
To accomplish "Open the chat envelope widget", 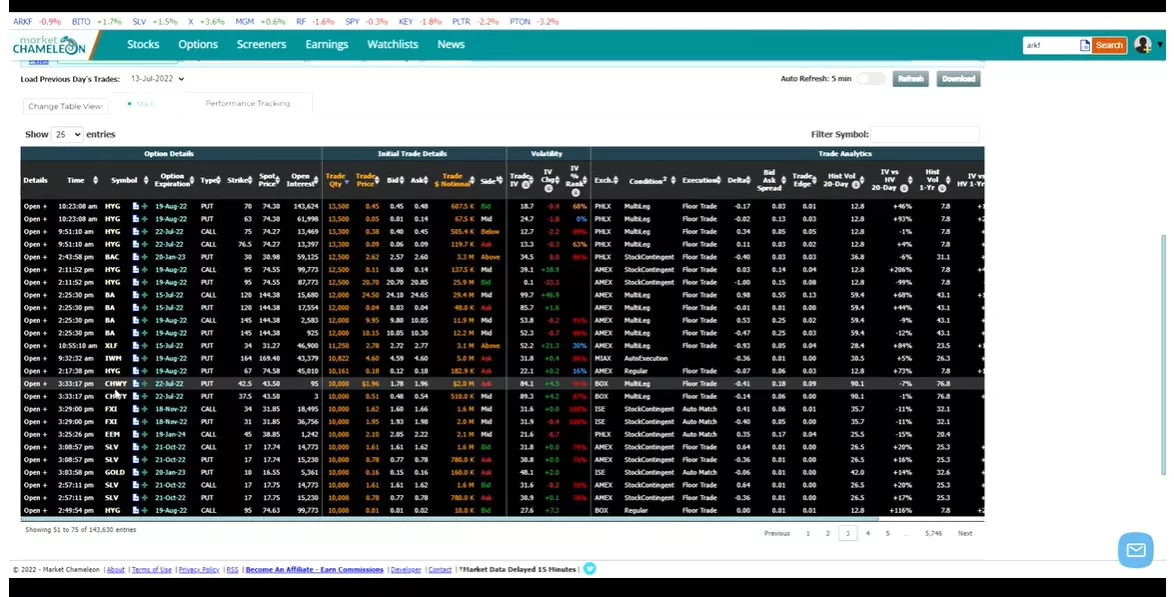I will pyautogui.click(x=1136, y=550).
